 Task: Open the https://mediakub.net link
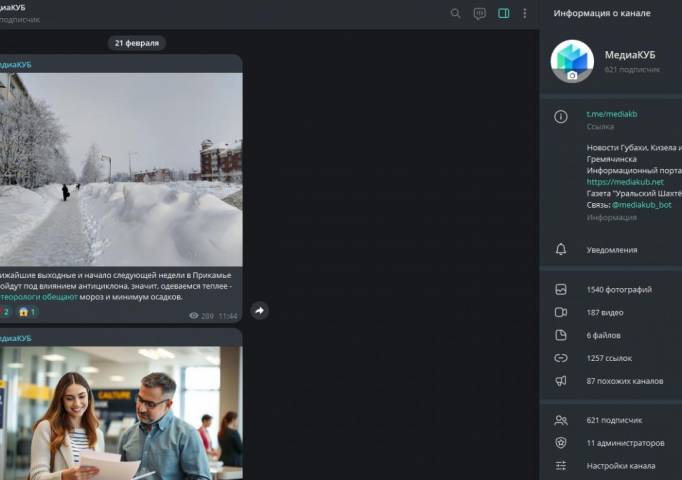click(625, 182)
